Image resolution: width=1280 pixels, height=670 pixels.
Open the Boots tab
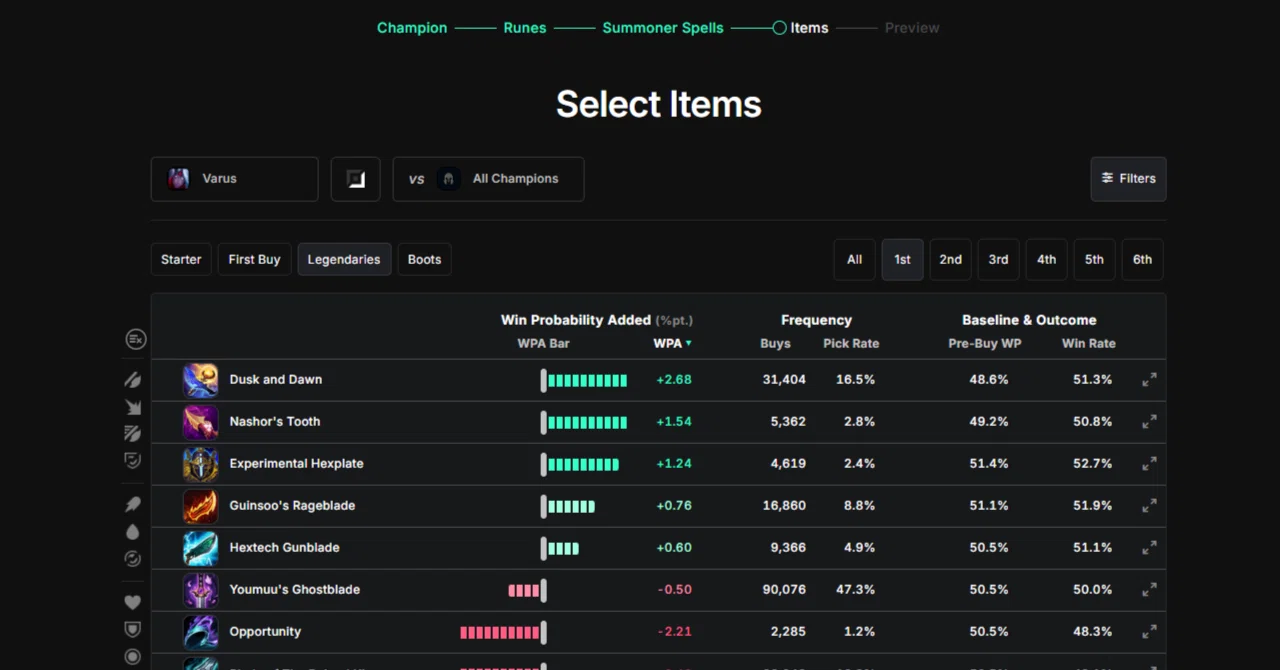[x=424, y=260]
